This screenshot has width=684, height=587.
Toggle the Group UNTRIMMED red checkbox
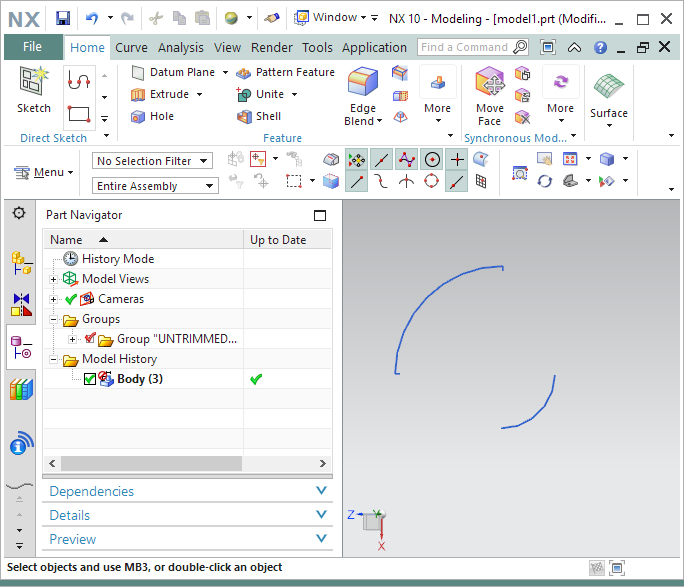90,339
